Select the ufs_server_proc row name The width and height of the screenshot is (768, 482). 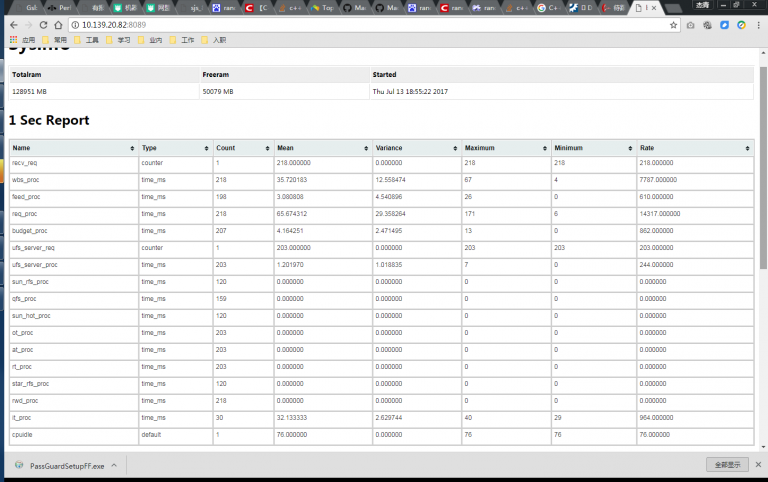click(x=35, y=265)
